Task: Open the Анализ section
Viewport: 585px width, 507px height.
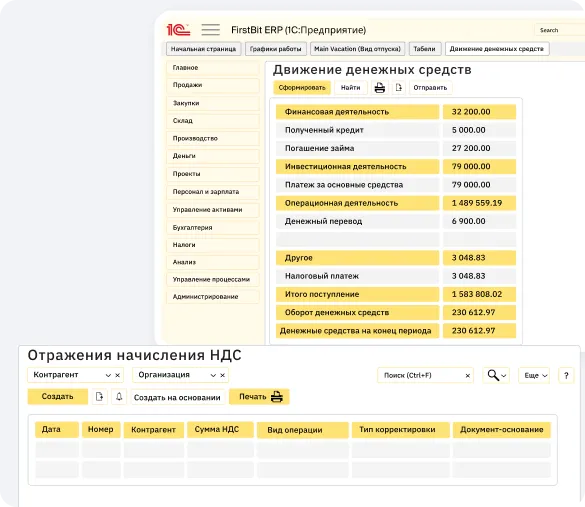Action: tap(213, 262)
